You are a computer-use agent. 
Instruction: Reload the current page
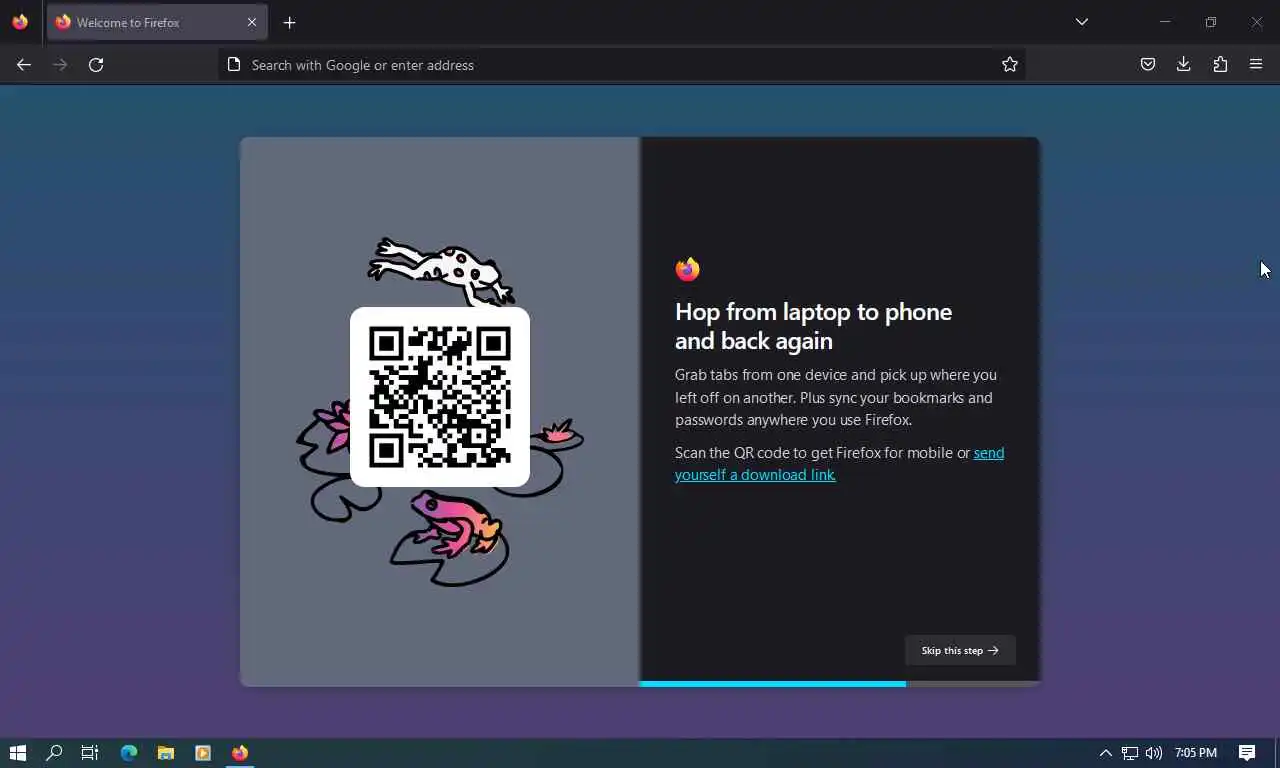96,64
